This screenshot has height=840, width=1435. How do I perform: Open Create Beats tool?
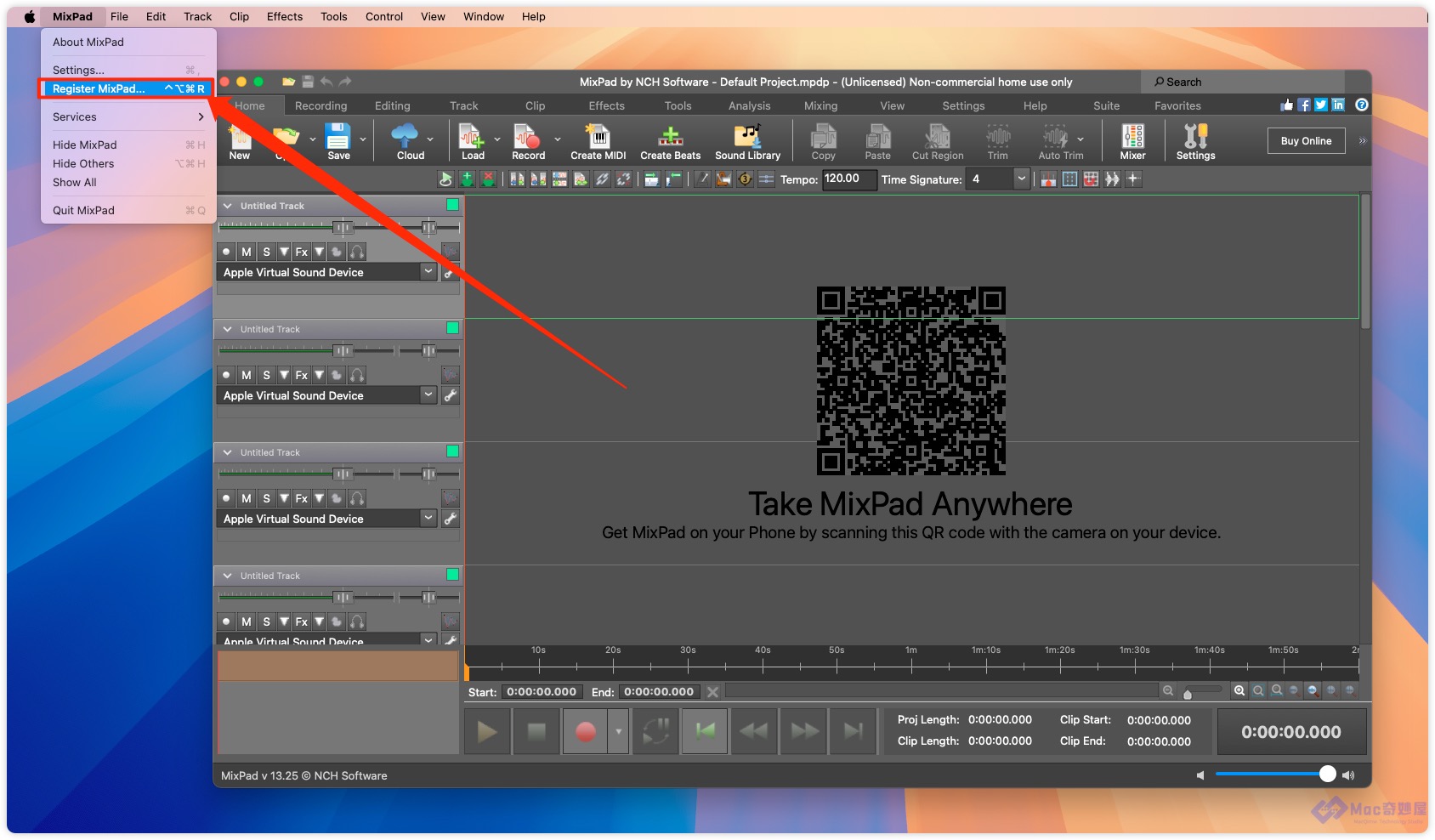click(670, 141)
